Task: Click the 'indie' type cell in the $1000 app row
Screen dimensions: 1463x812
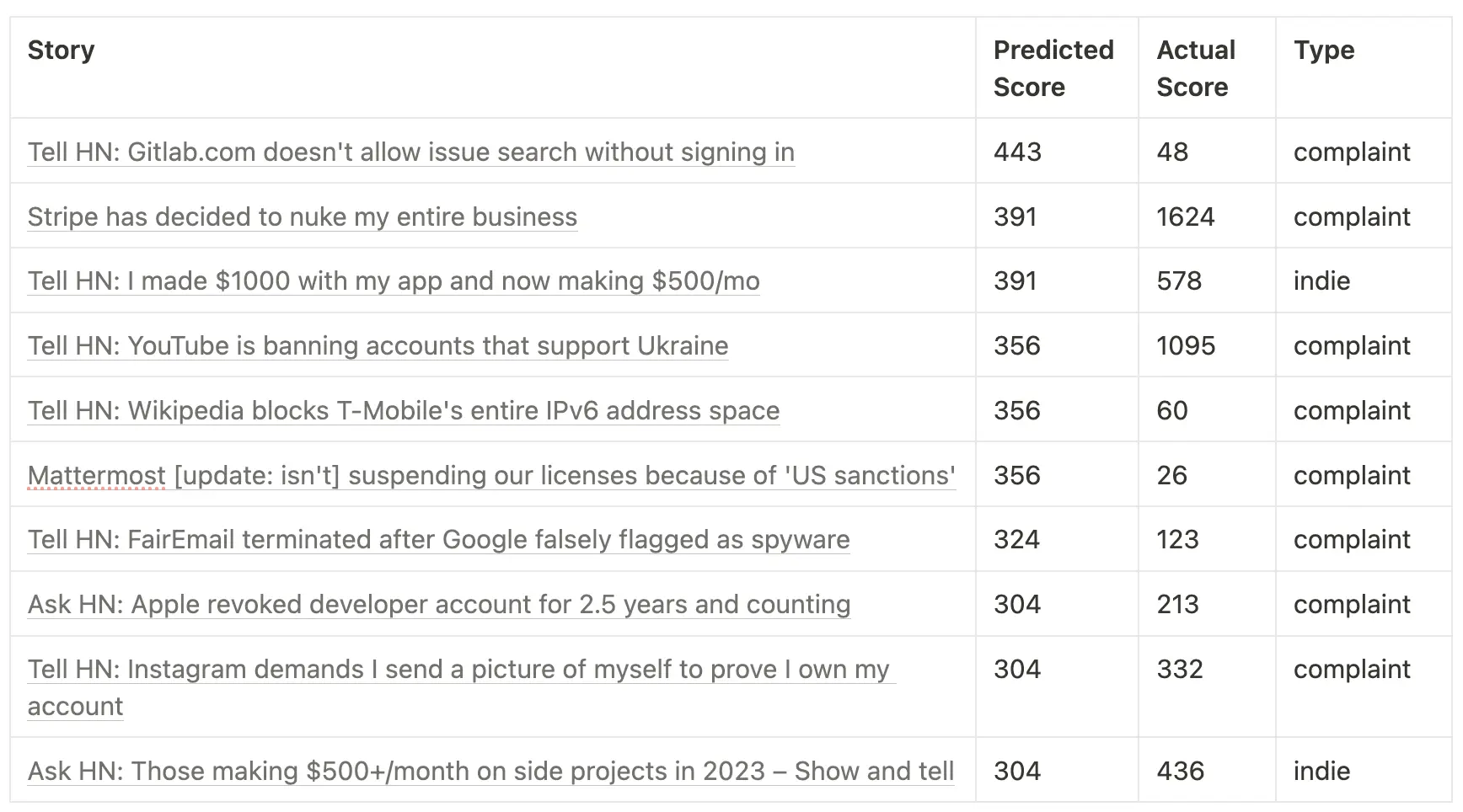Action: [x=1321, y=281]
